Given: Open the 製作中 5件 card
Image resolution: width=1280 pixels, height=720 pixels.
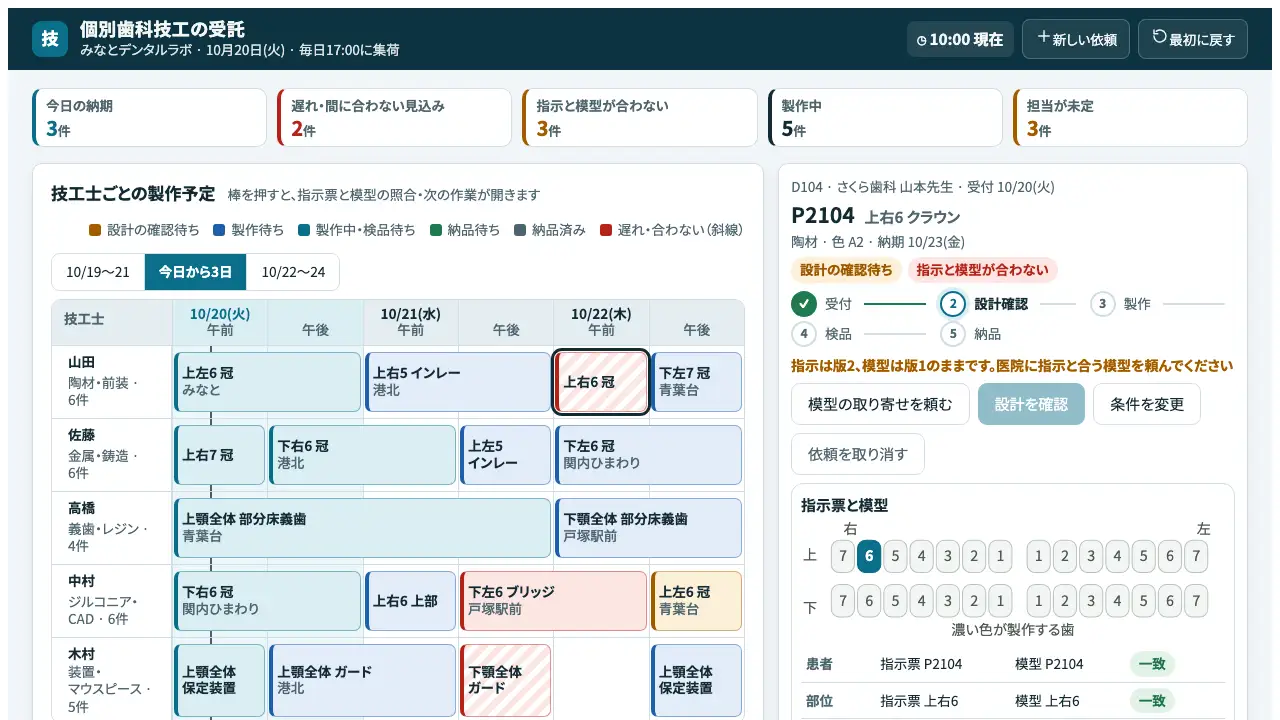Looking at the screenshot, I should (x=885, y=118).
